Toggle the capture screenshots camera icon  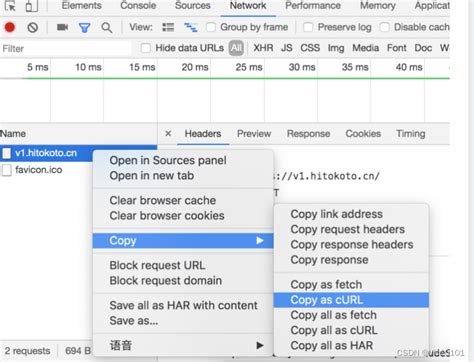62,27
